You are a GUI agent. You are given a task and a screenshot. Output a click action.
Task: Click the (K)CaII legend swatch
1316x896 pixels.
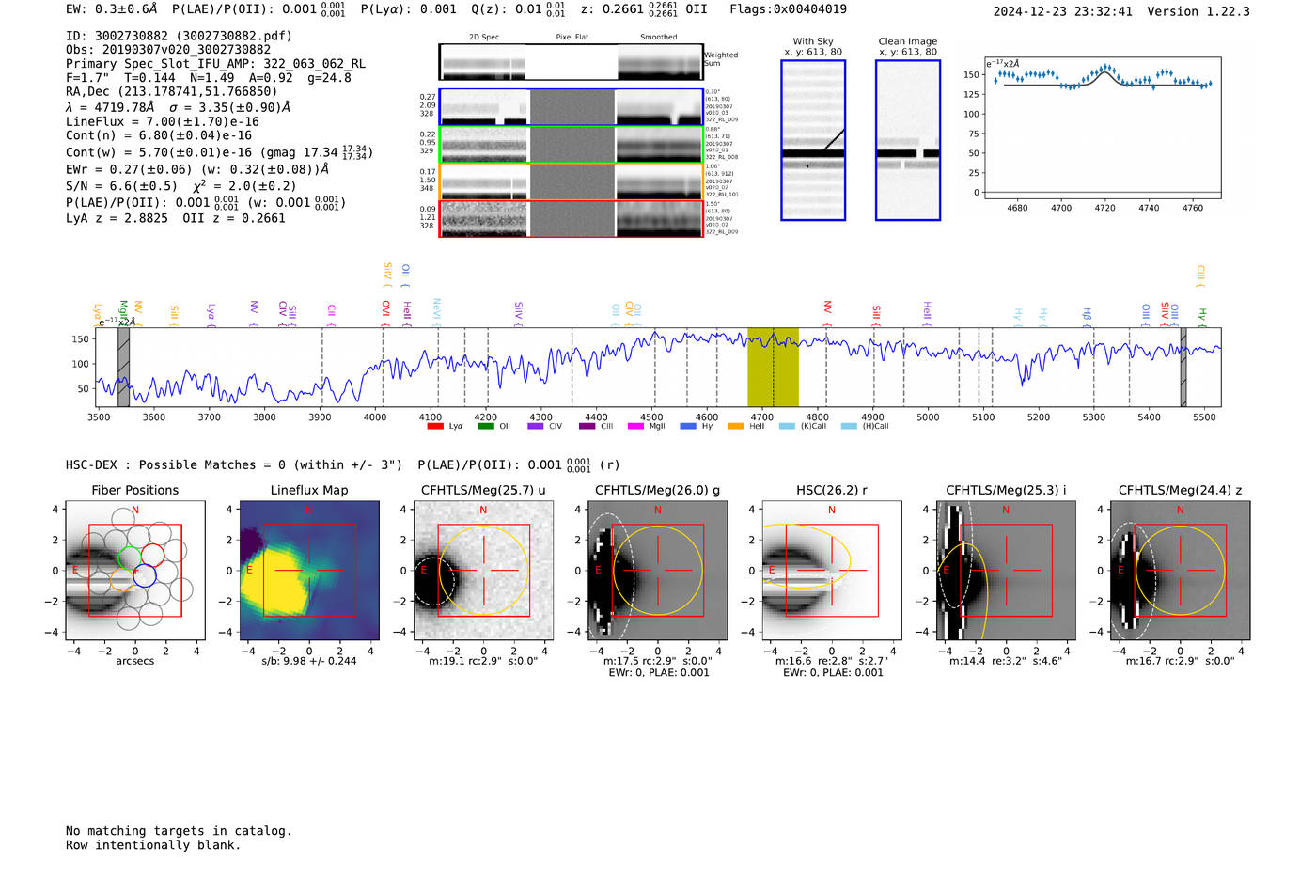pos(787,426)
